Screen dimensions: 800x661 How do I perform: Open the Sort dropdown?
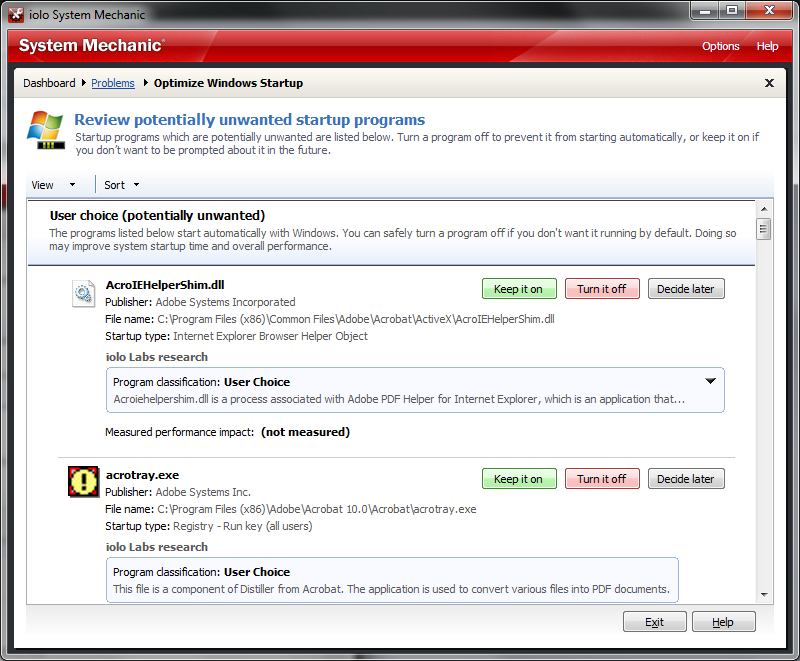122,185
